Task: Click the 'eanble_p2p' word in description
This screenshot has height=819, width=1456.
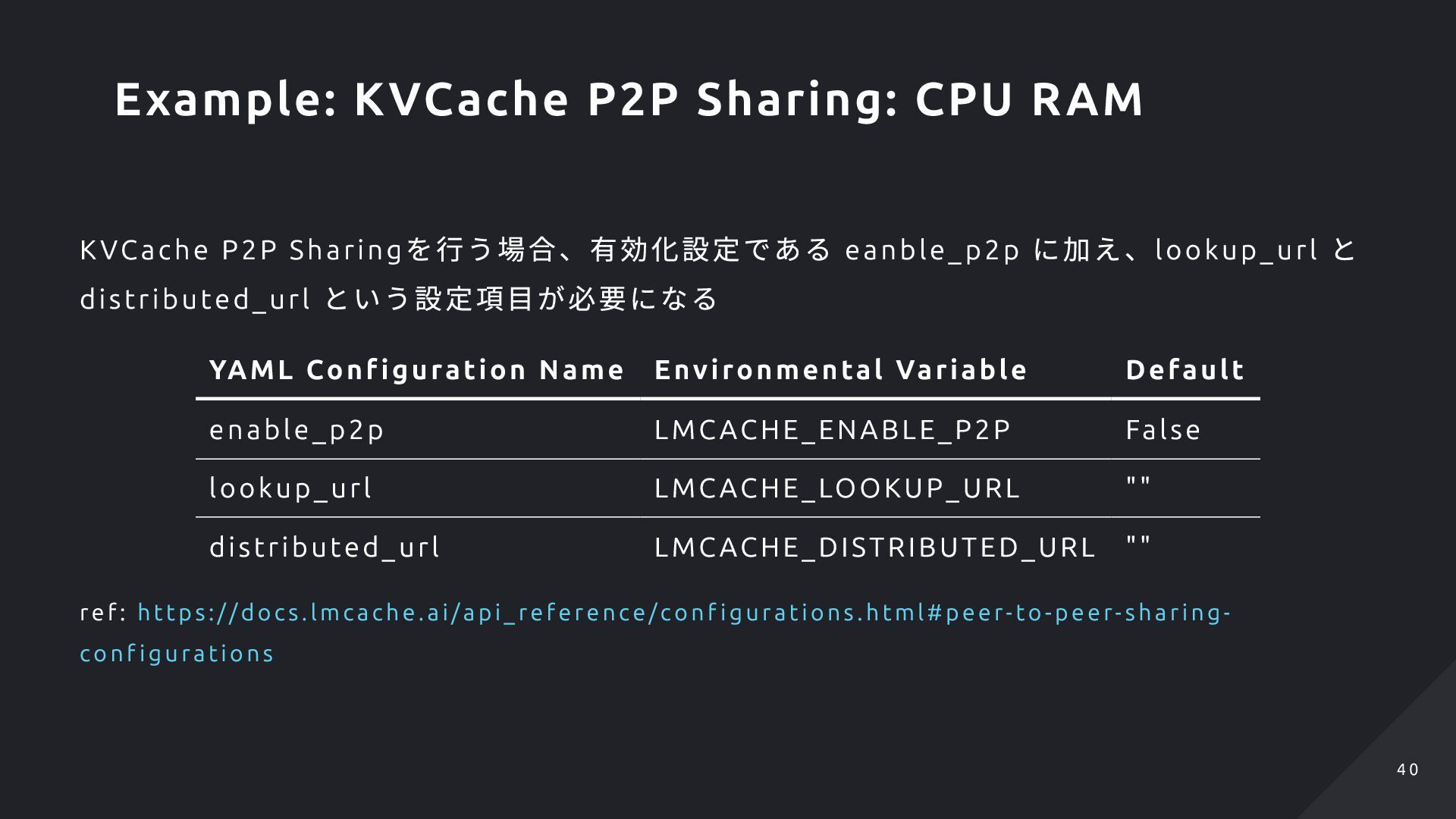Action: tap(932, 250)
